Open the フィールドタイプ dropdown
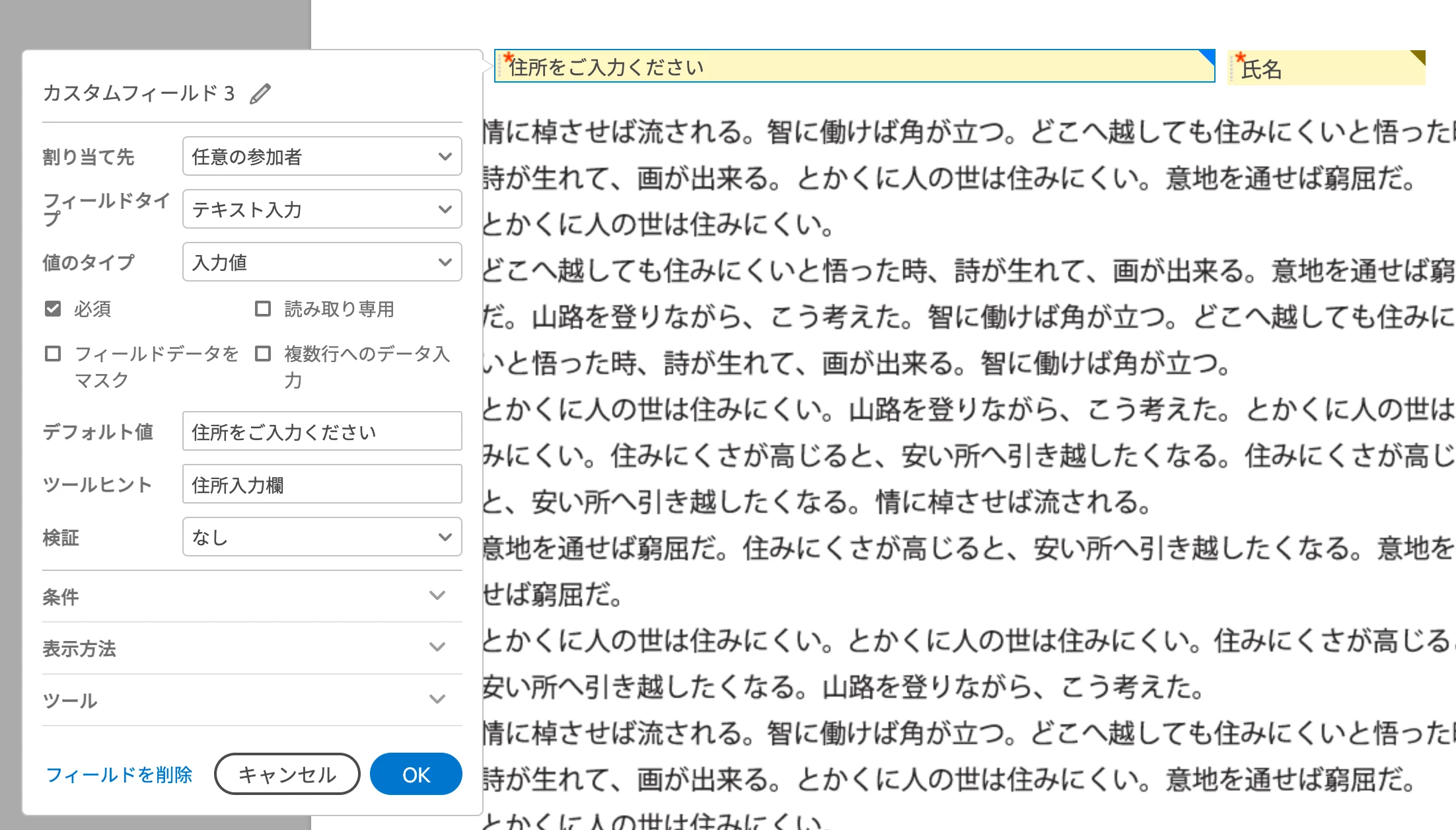Viewport: 1456px width, 830px height. pyautogui.click(x=322, y=209)
